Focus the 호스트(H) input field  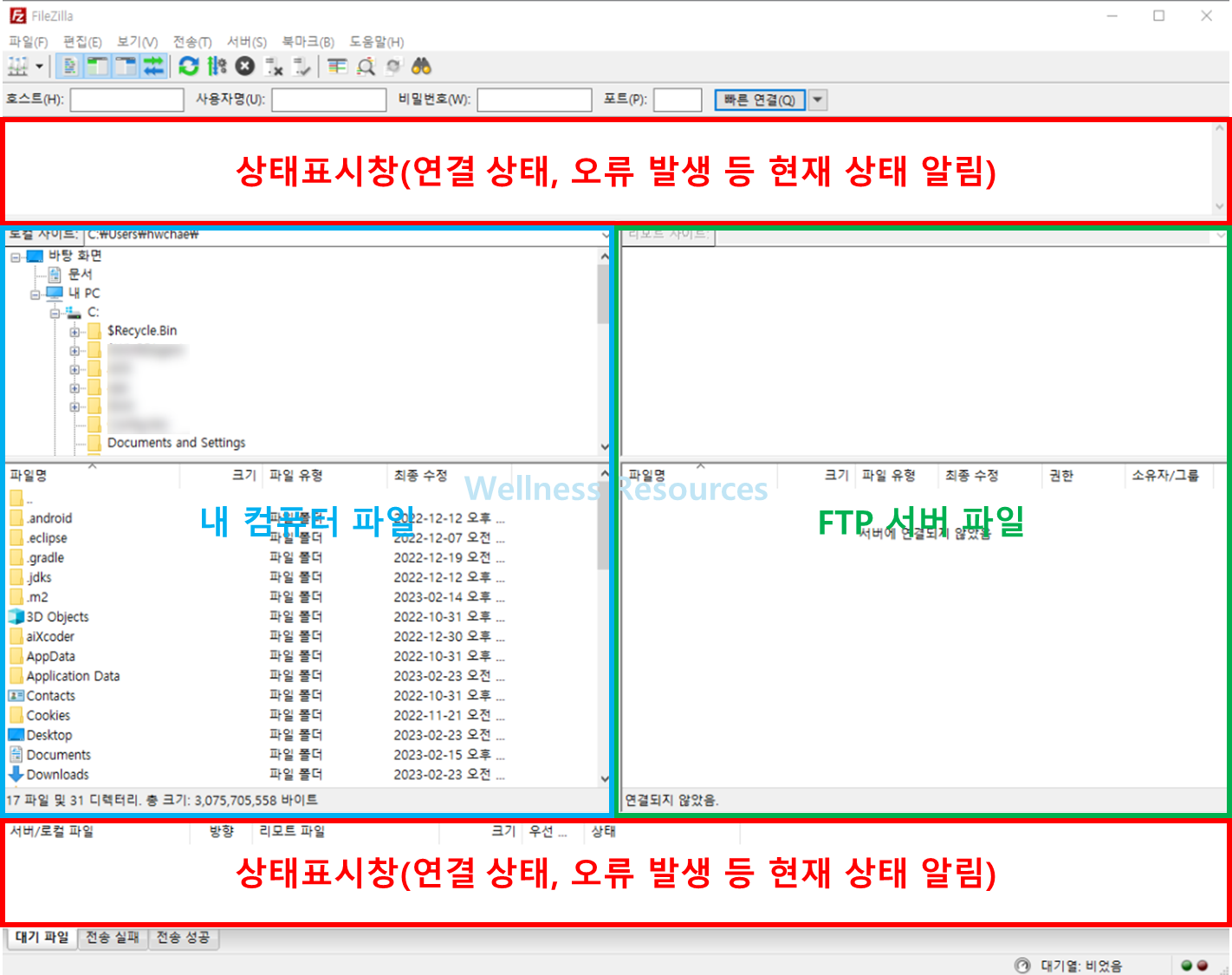[126, 101]
